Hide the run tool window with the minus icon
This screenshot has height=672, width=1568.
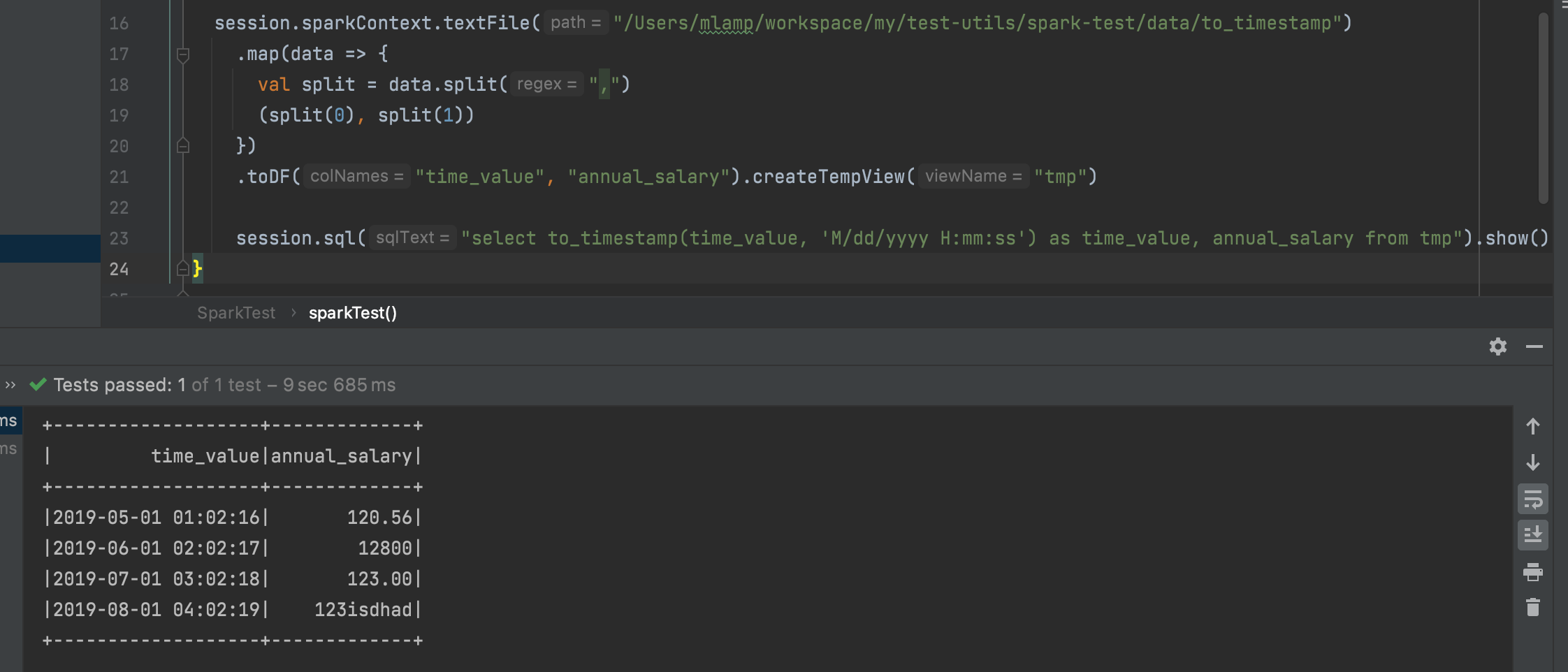(1534, 346)
